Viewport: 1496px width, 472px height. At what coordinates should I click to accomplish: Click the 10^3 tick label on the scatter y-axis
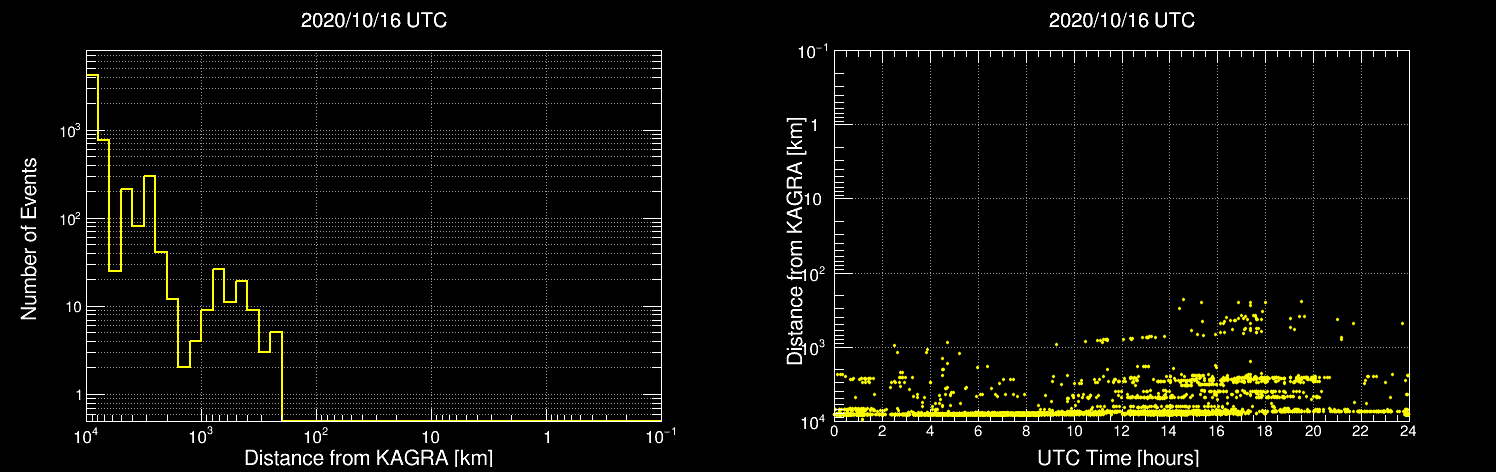click(814, 348)
